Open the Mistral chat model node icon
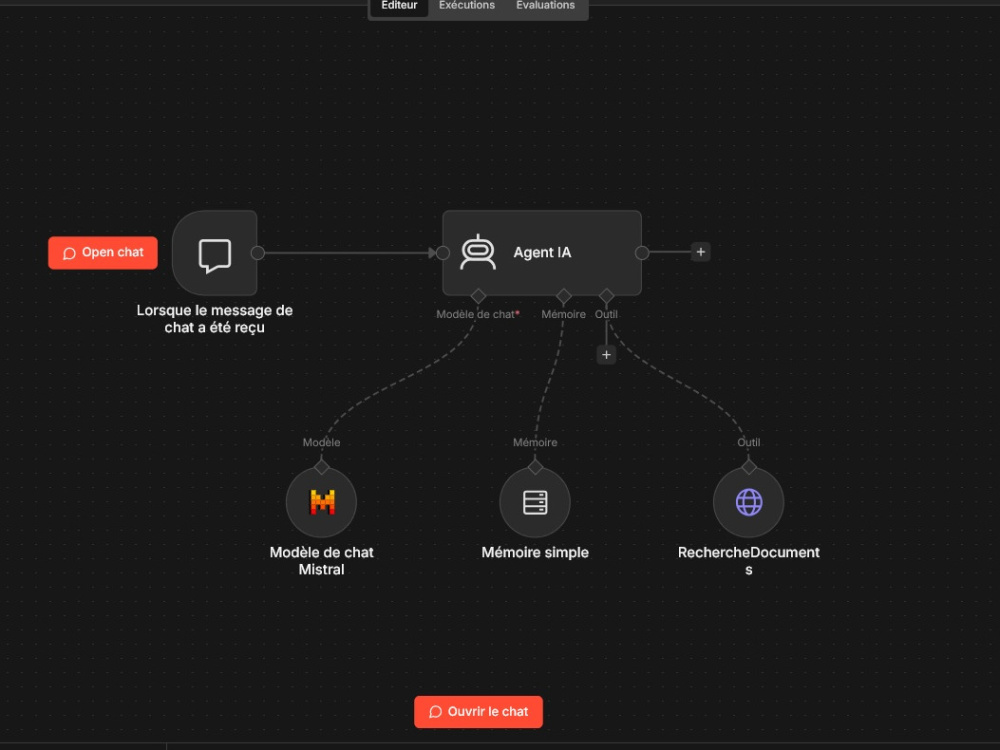 pos(321,503)
